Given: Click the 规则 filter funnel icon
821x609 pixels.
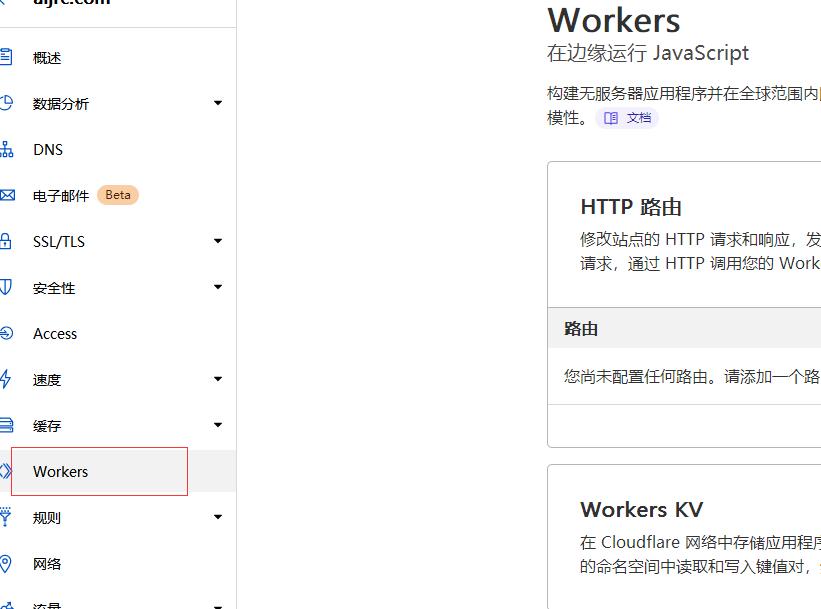Looking at the screenshot, I should point(5,517).
